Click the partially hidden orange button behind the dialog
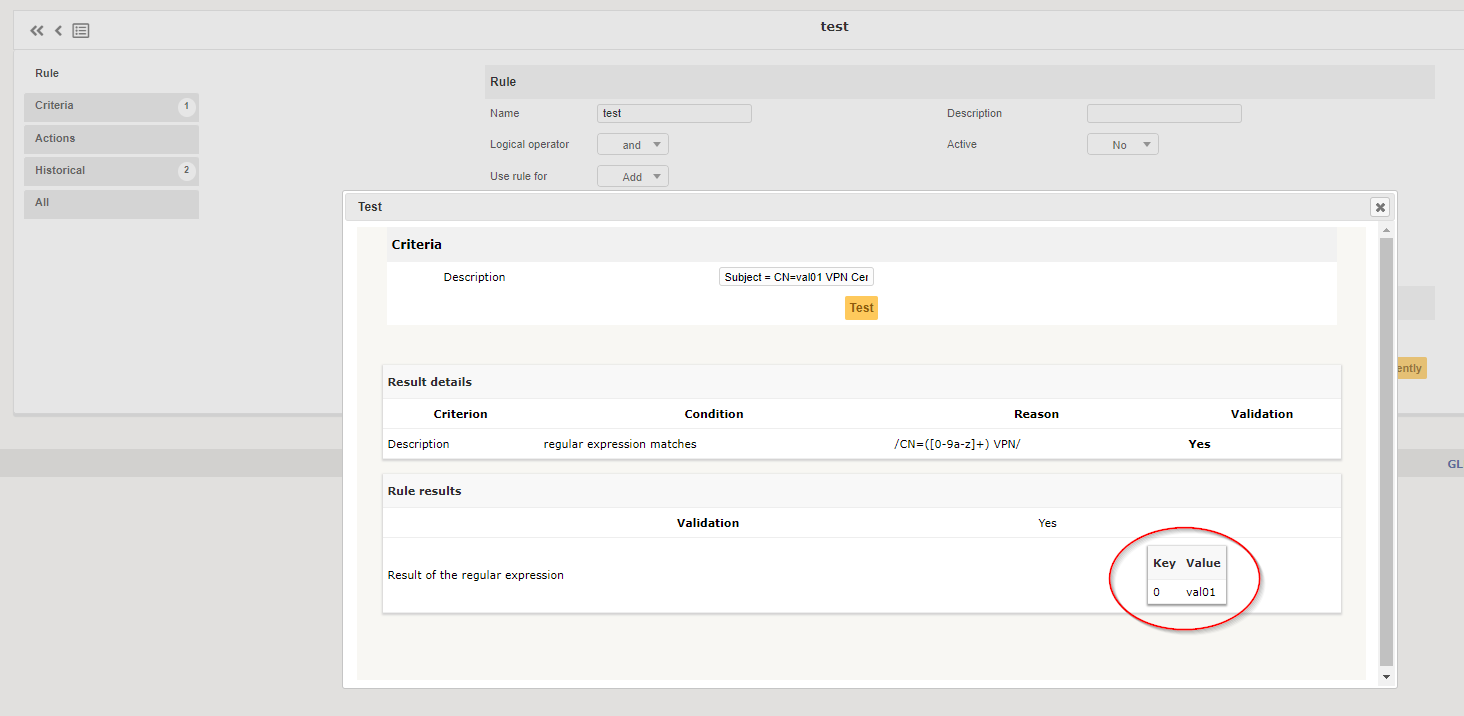This screenshot has height=716, width=1464. coord(1412,367)
